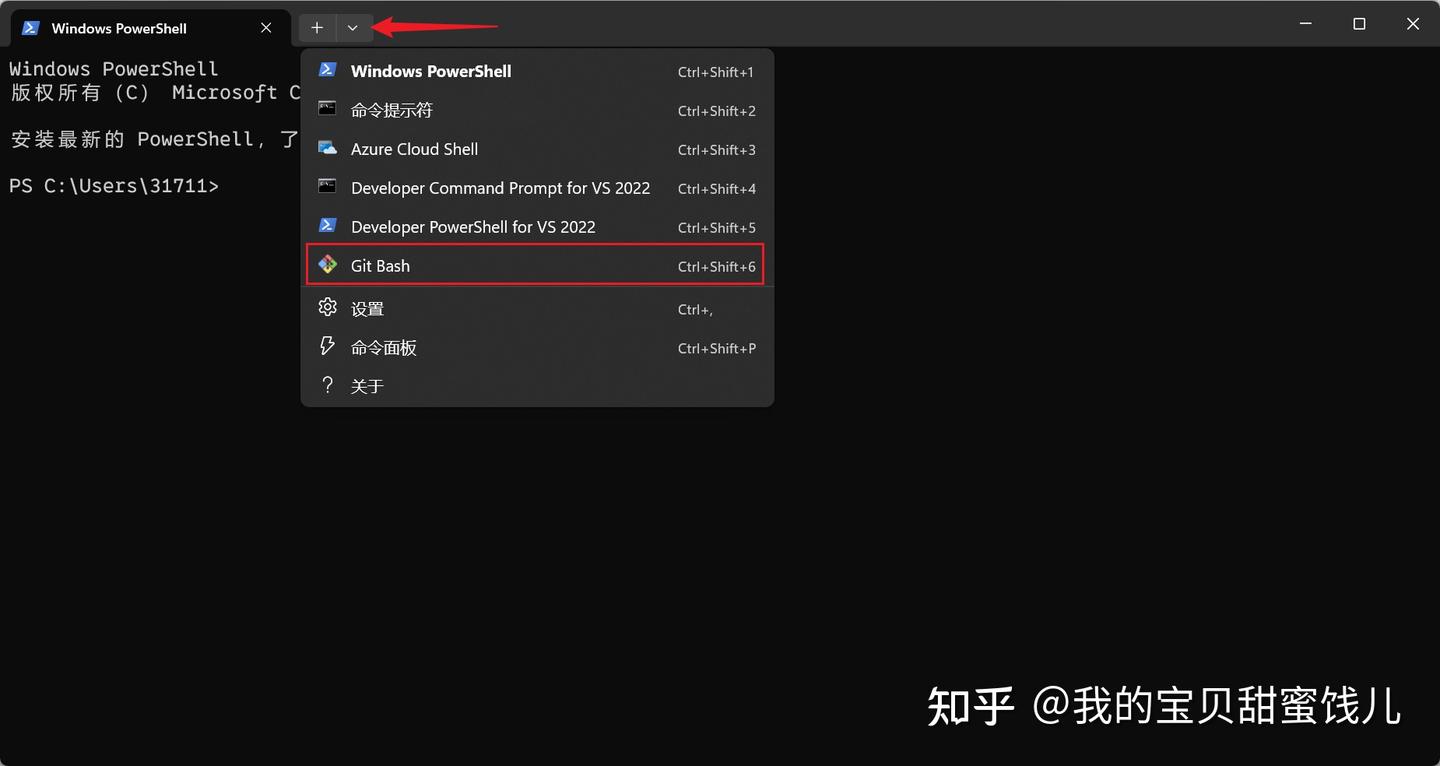This screenshot has width=1440, height=766.
Task: Launch Git Bash from the menu
Action: pyautogui.click(x=380, y=265)
